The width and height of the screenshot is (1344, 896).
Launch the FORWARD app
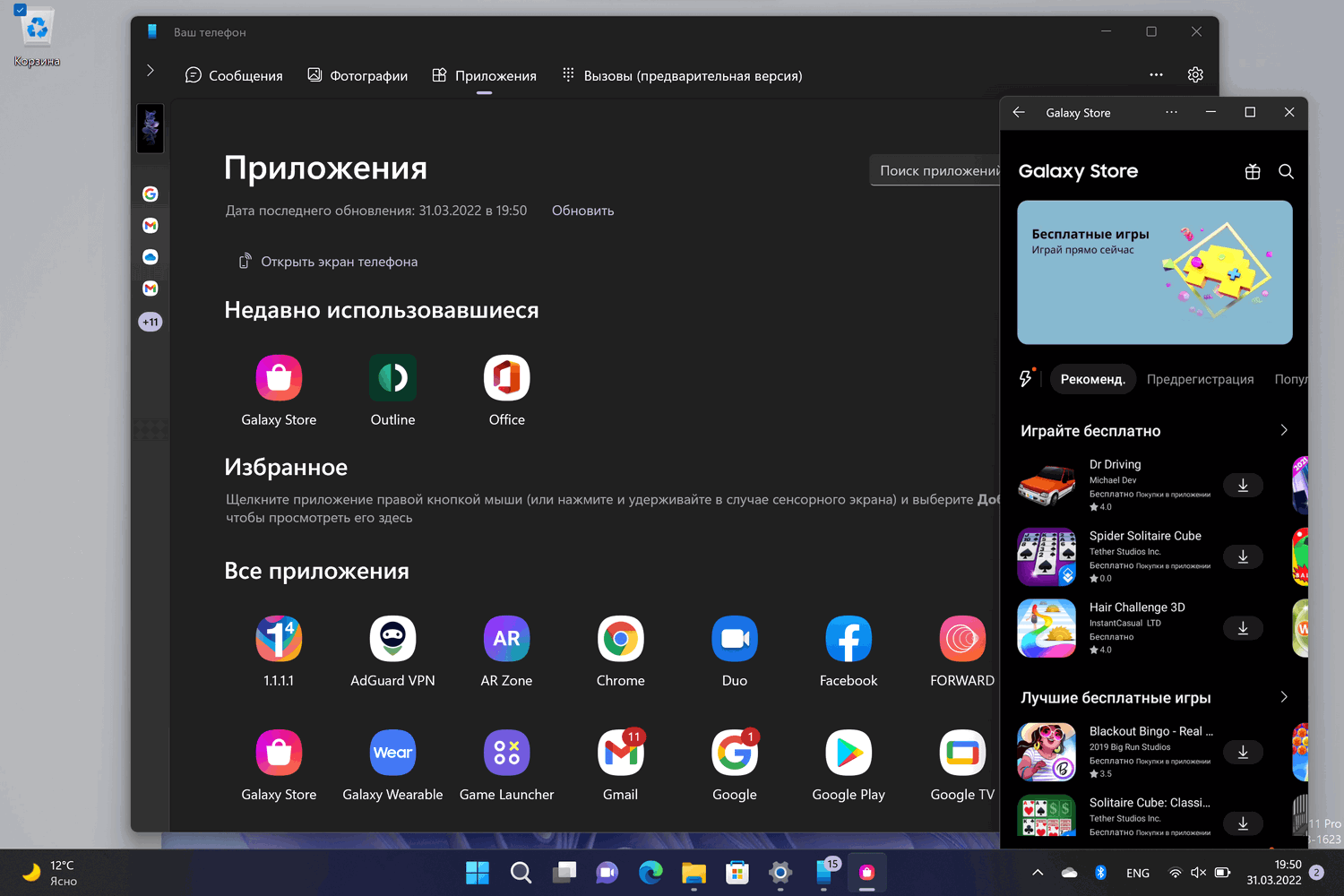point(962,639)
